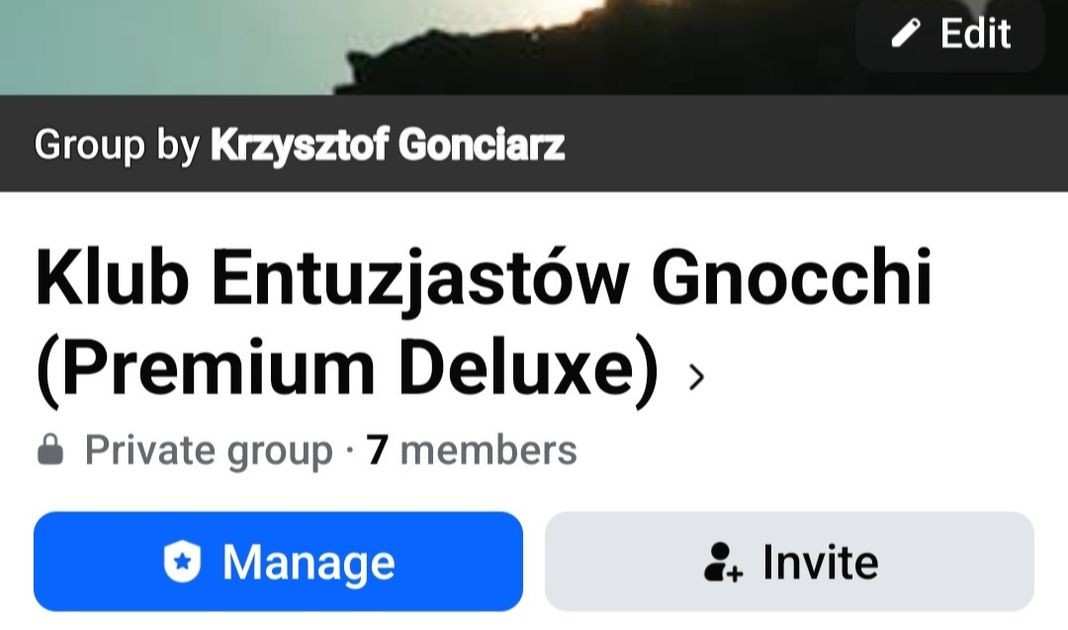Tap the blue Manage button

(x=278, y=561)
